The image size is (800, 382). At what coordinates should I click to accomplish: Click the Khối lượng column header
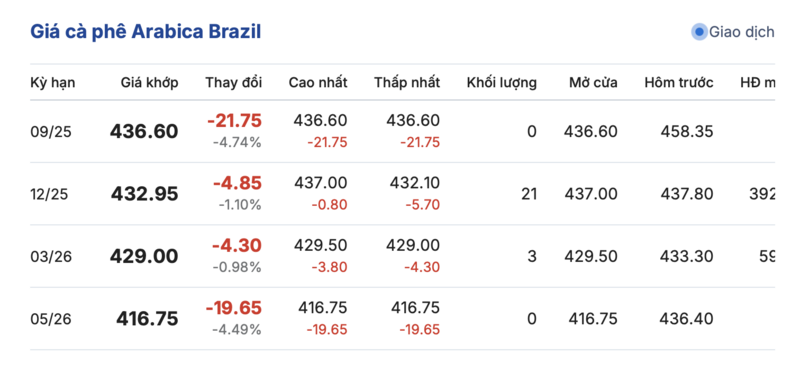coord(502,83)
